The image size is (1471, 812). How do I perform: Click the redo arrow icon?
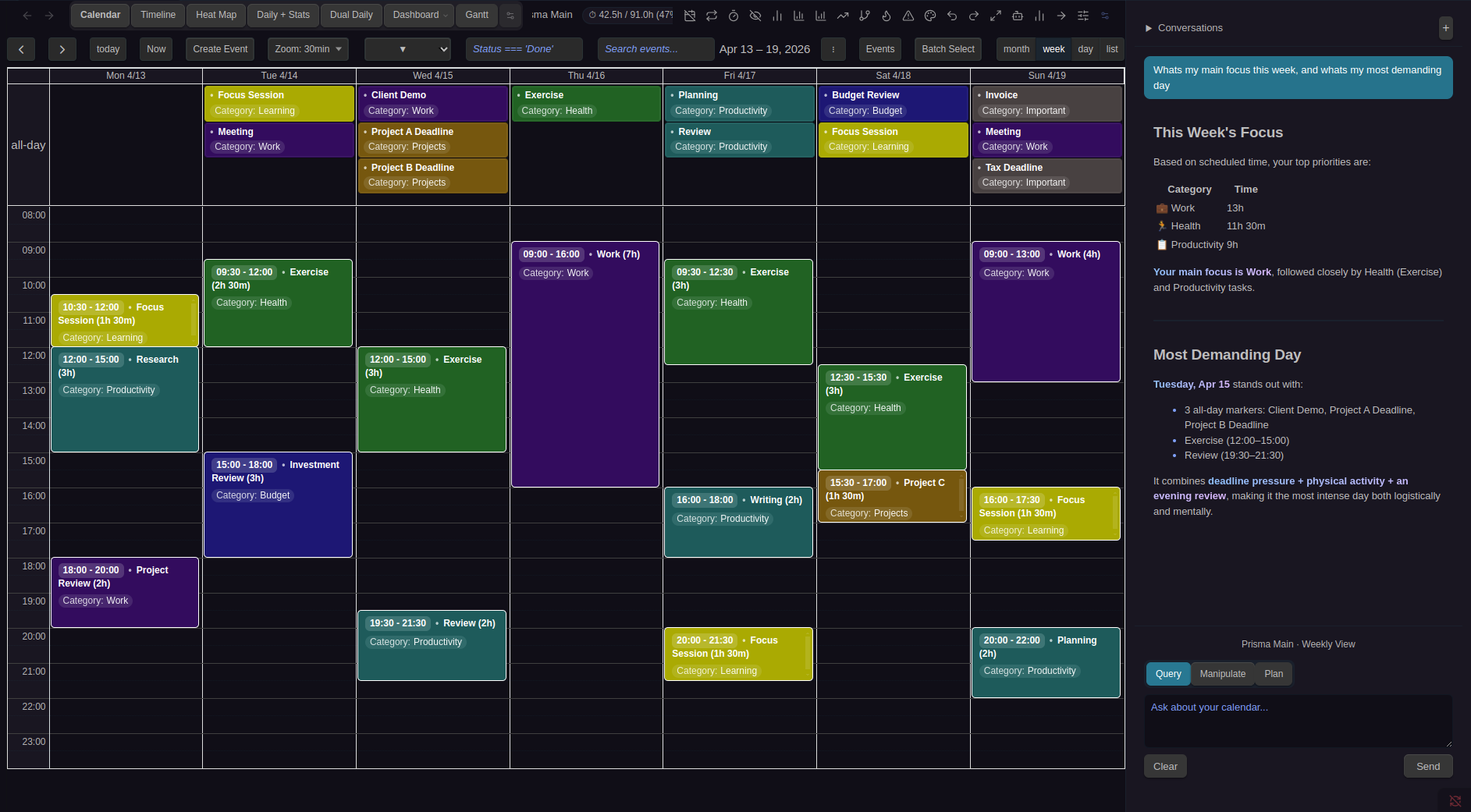pos(974,16)
